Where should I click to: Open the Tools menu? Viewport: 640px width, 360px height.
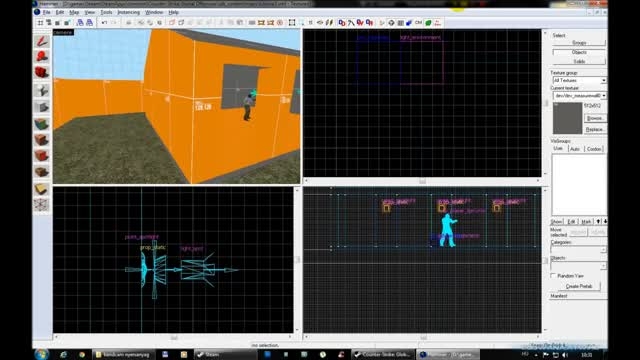(x=106, y=13)
